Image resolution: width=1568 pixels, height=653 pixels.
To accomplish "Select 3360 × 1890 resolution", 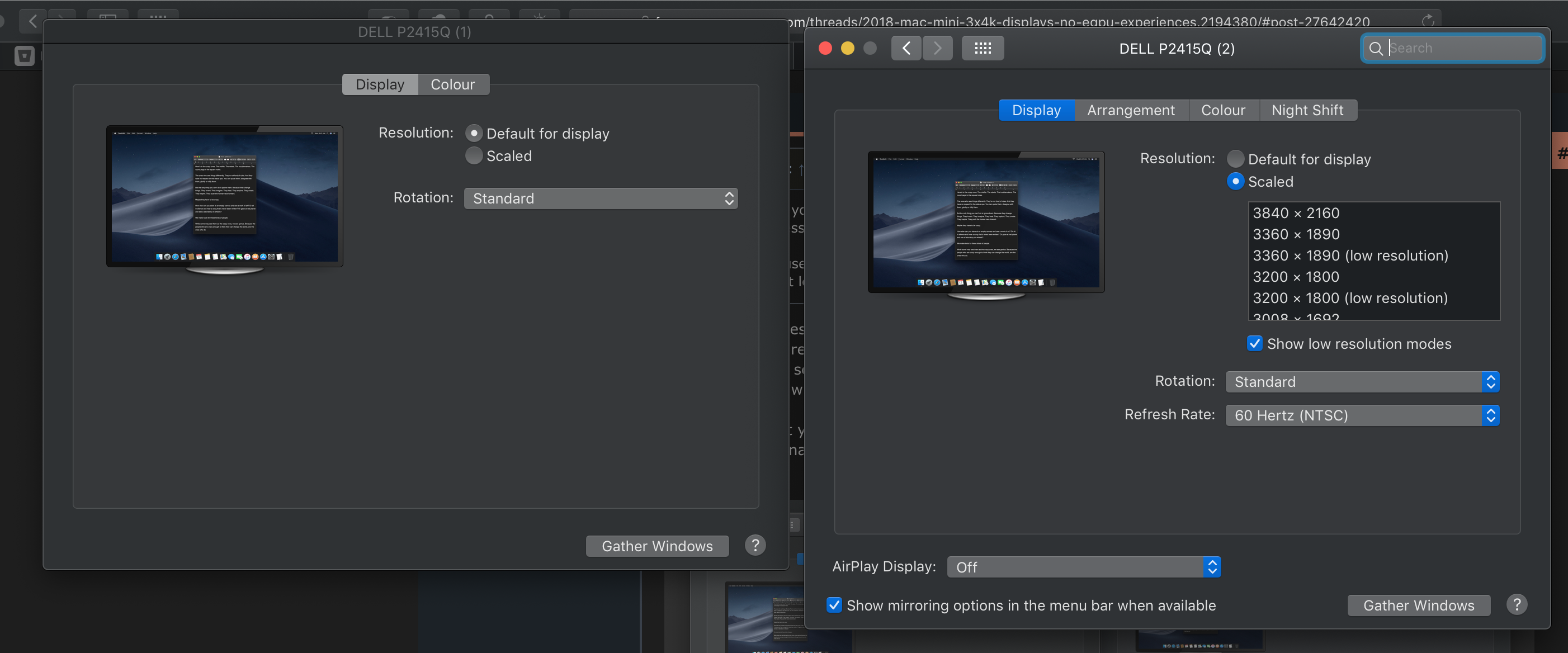I will [1374, 234].
